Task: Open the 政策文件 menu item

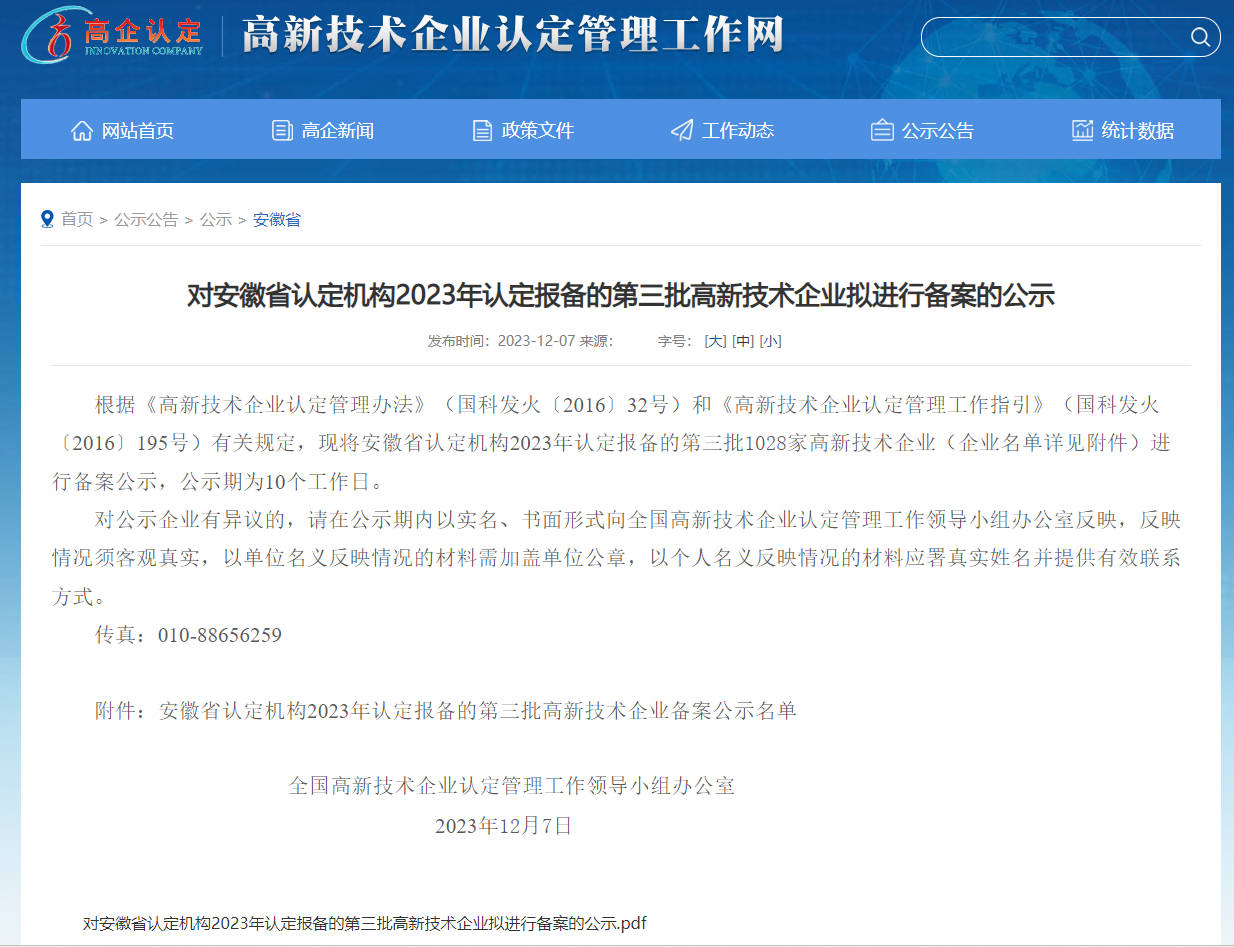Action: pos(538,130)
